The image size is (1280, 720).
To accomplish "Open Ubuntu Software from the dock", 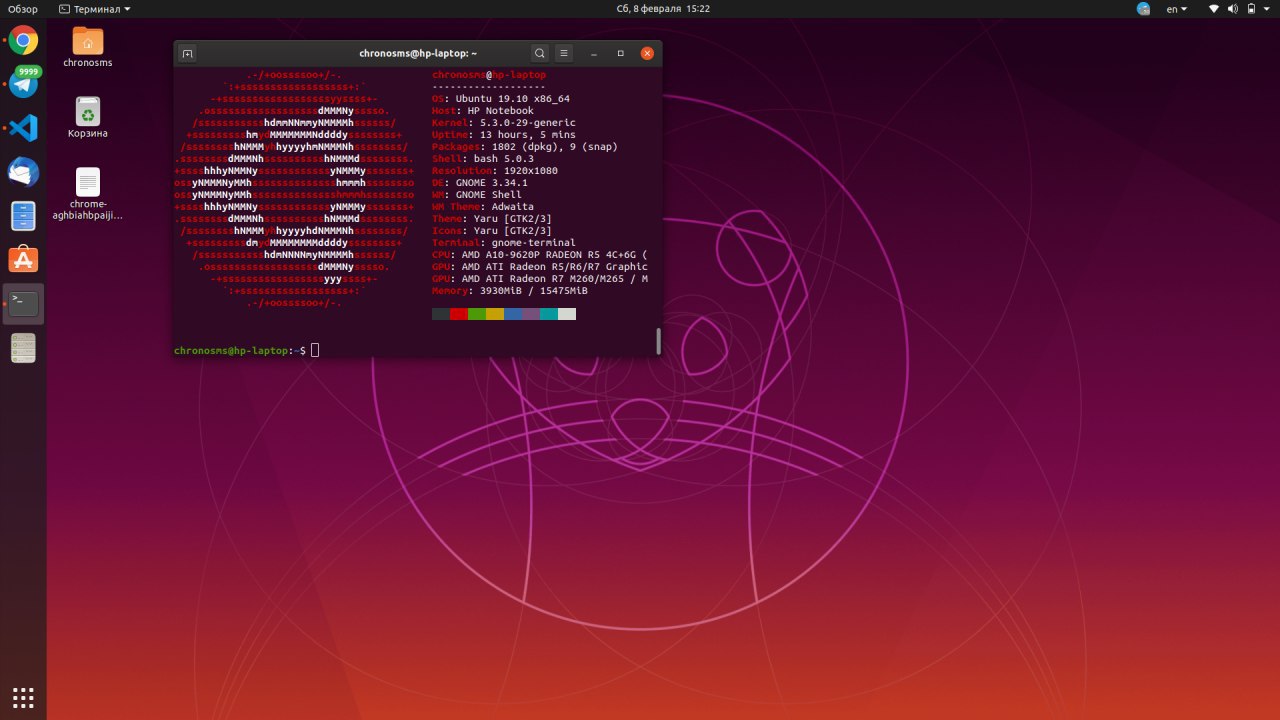I will (x=23, y=259).
